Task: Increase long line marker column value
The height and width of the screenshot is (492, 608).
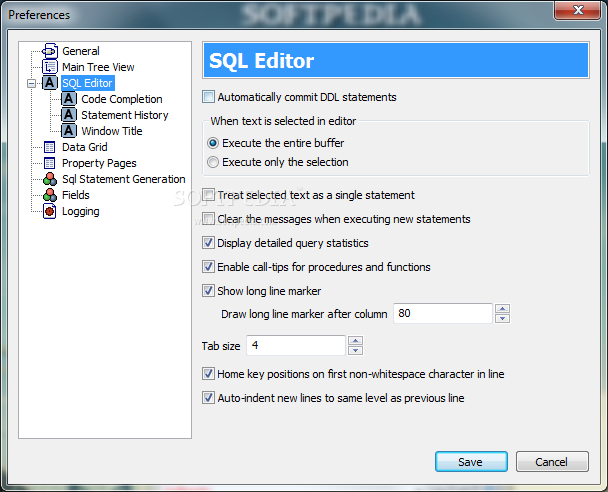Action: click(x=503, y=309)
